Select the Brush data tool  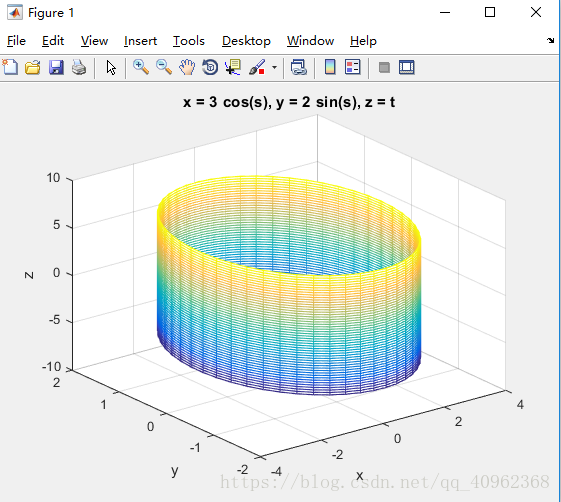coord(257,67)
